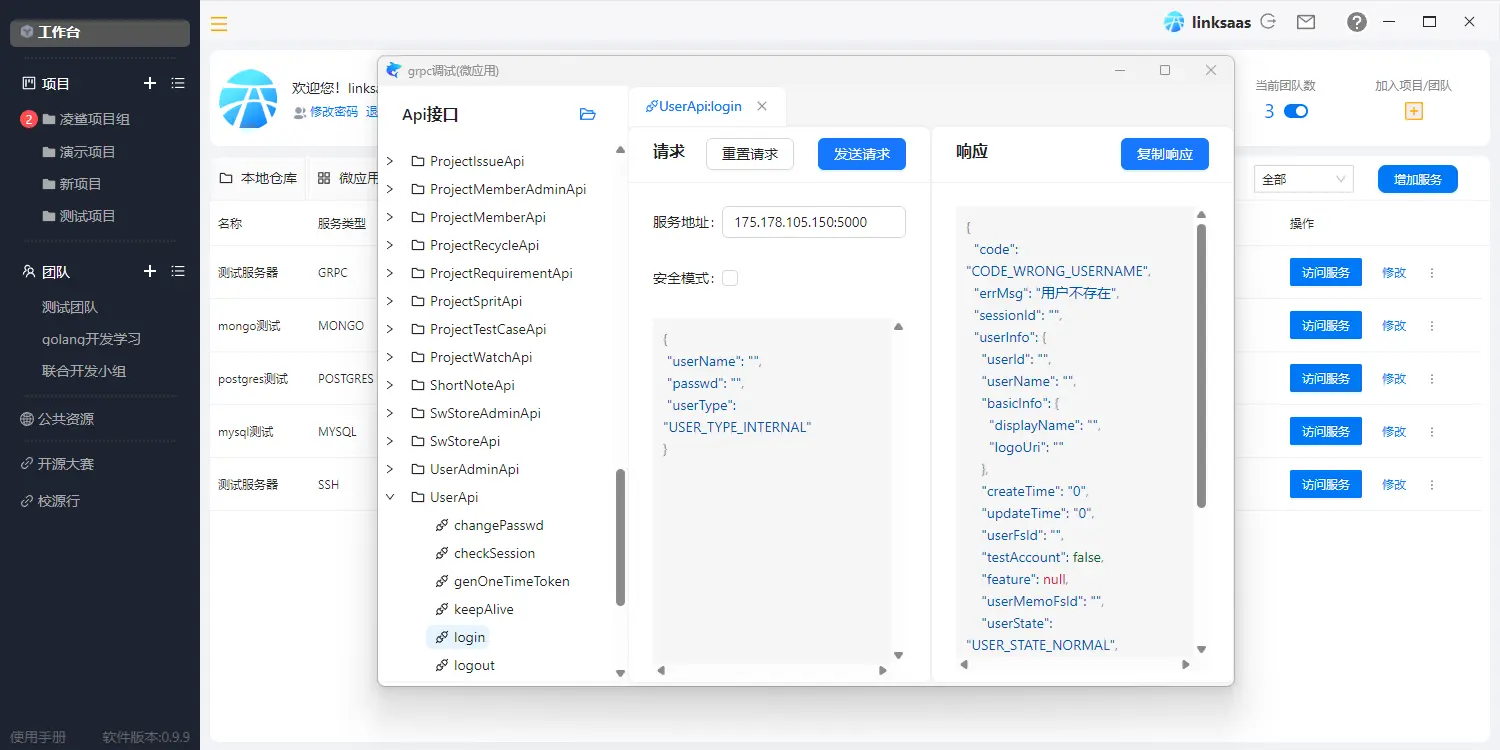Open the 演示项目 project

coord(88,152)
